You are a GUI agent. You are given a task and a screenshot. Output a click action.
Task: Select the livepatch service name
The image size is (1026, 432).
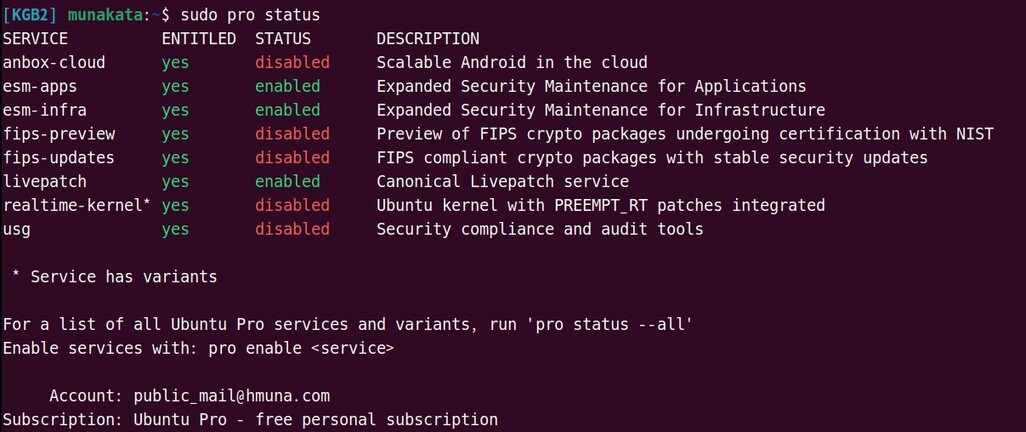click(45, 182)
